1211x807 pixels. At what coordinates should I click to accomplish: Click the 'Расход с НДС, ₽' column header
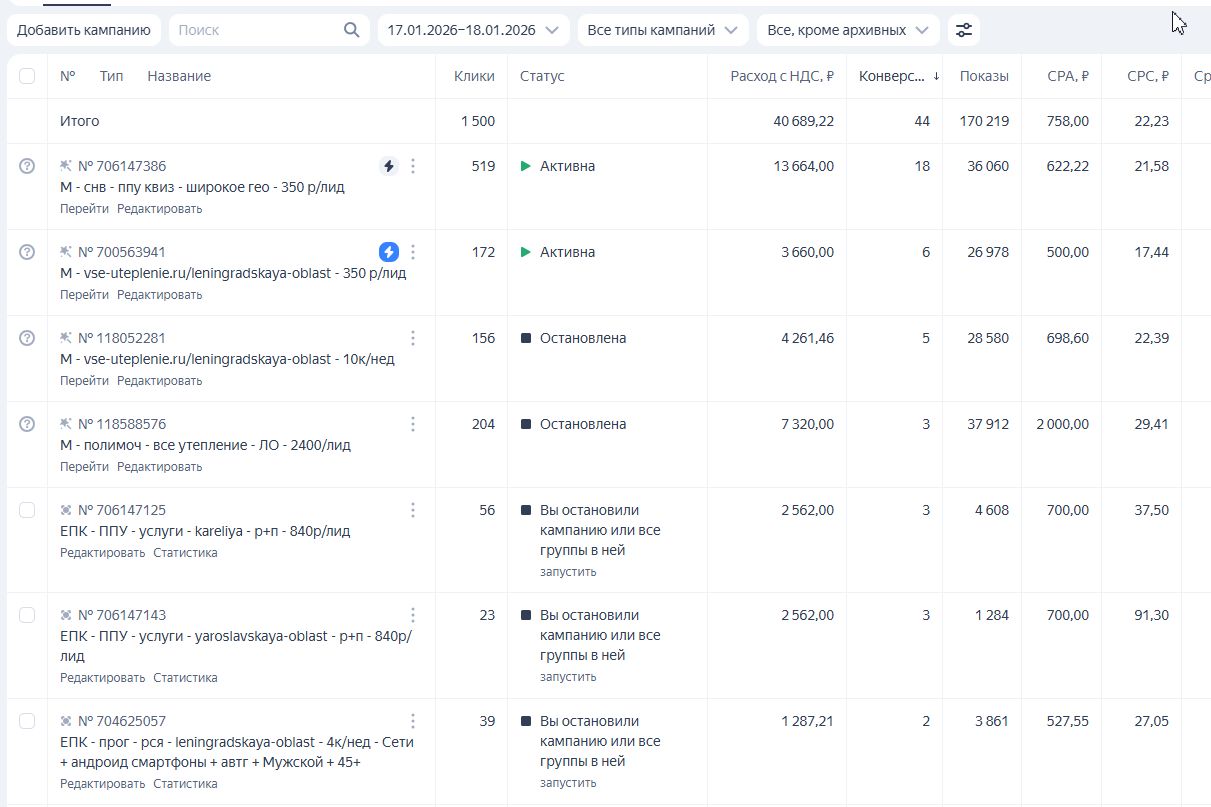click(x=782, y=76)
